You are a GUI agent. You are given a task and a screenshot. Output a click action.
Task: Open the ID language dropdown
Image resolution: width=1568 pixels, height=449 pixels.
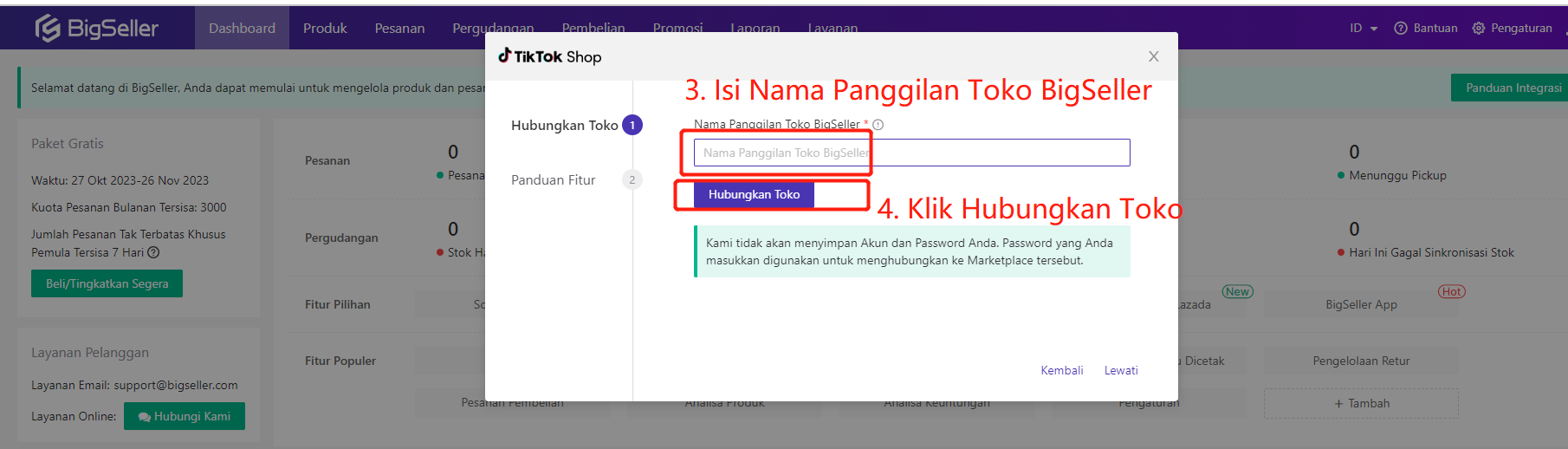(1363, 29)
